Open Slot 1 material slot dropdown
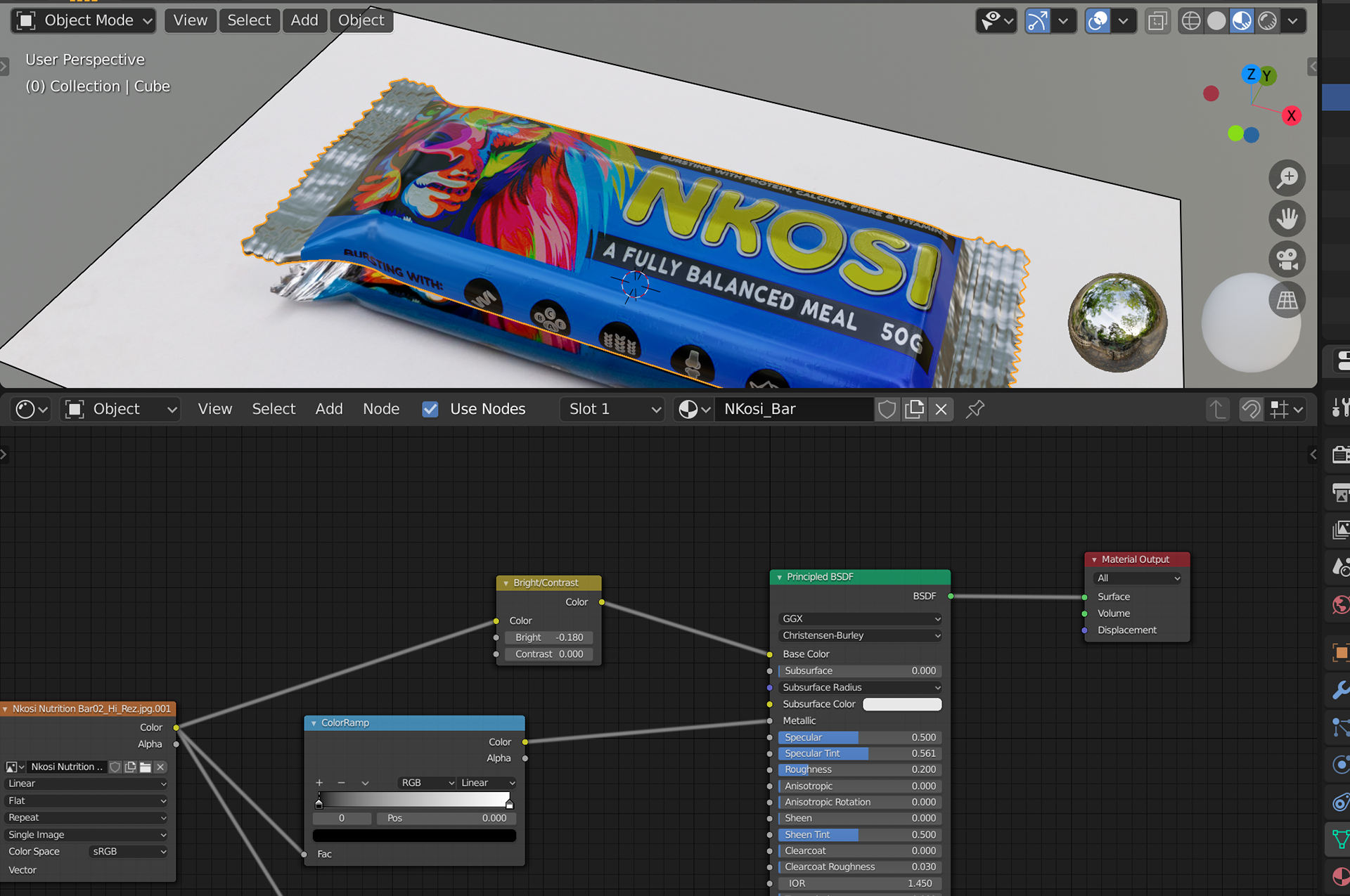This screenshot has height=896, width=1350. [612, 409]
